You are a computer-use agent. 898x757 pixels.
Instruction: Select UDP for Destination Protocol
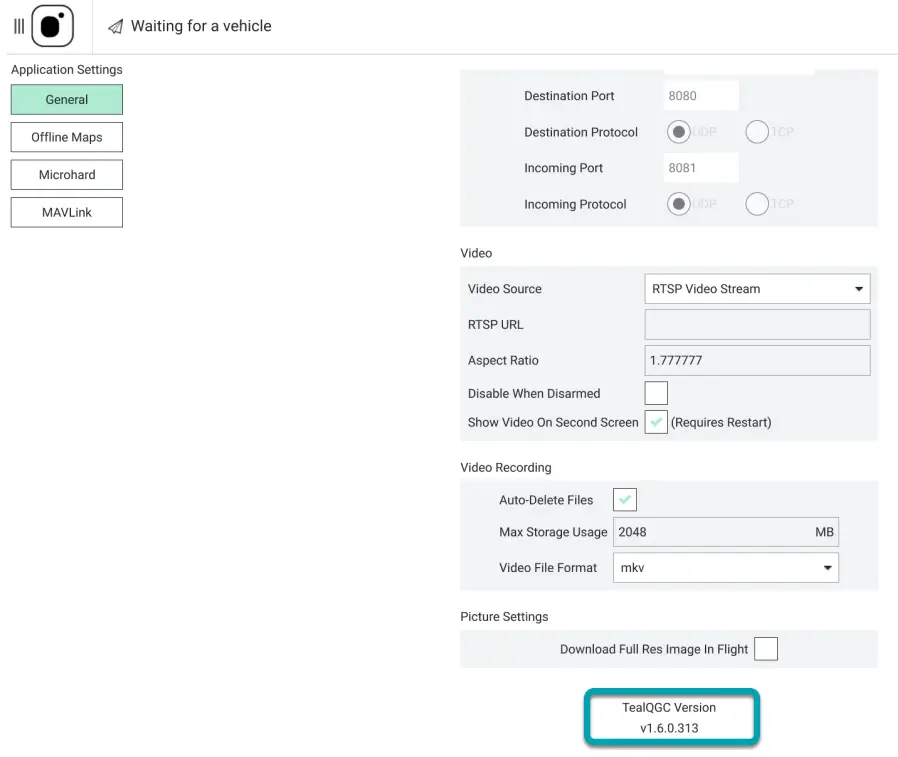(x=680, y=132)
